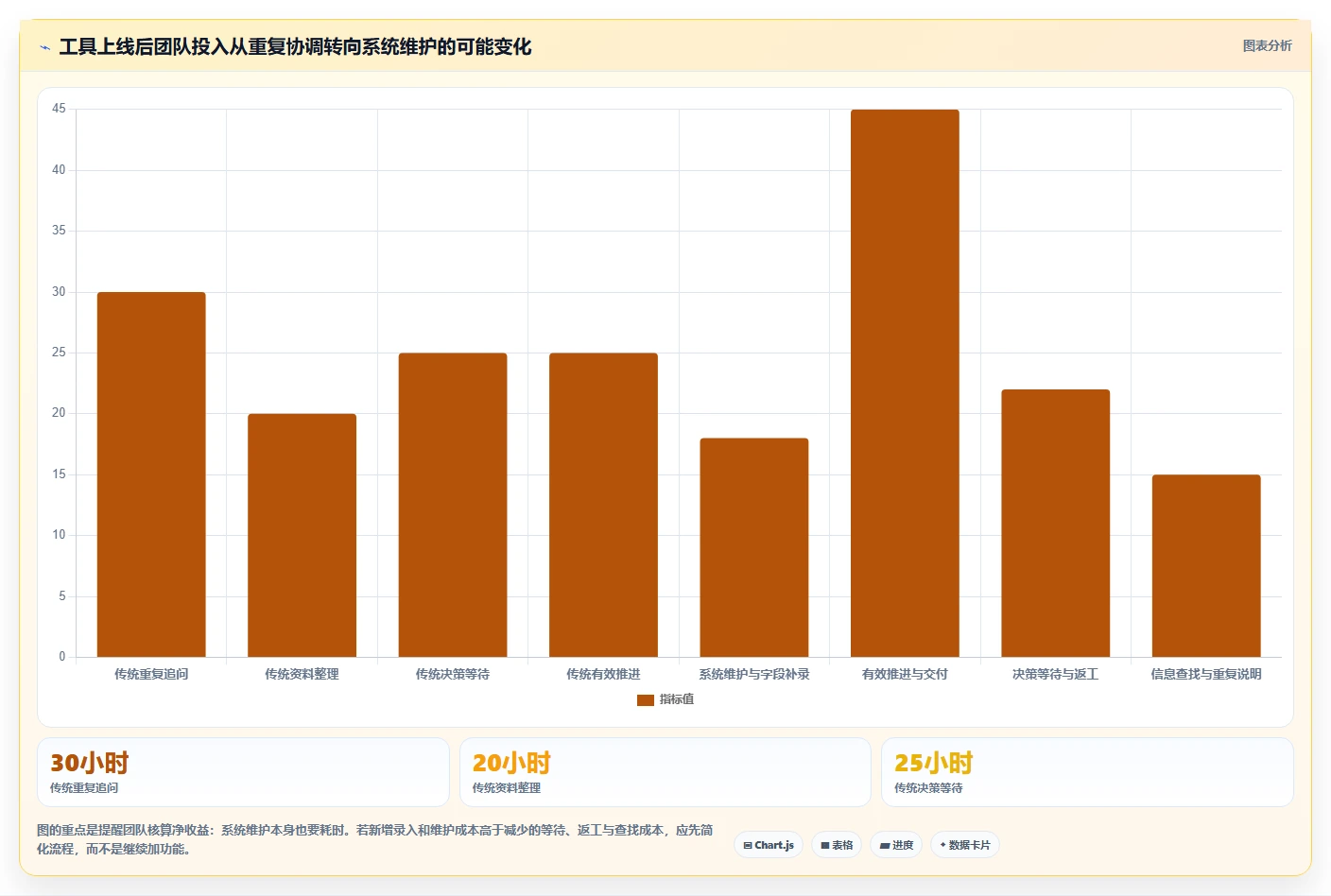1331x896 pixels.
Task: Click the y-axis value 20
Action: click(59, 413)
